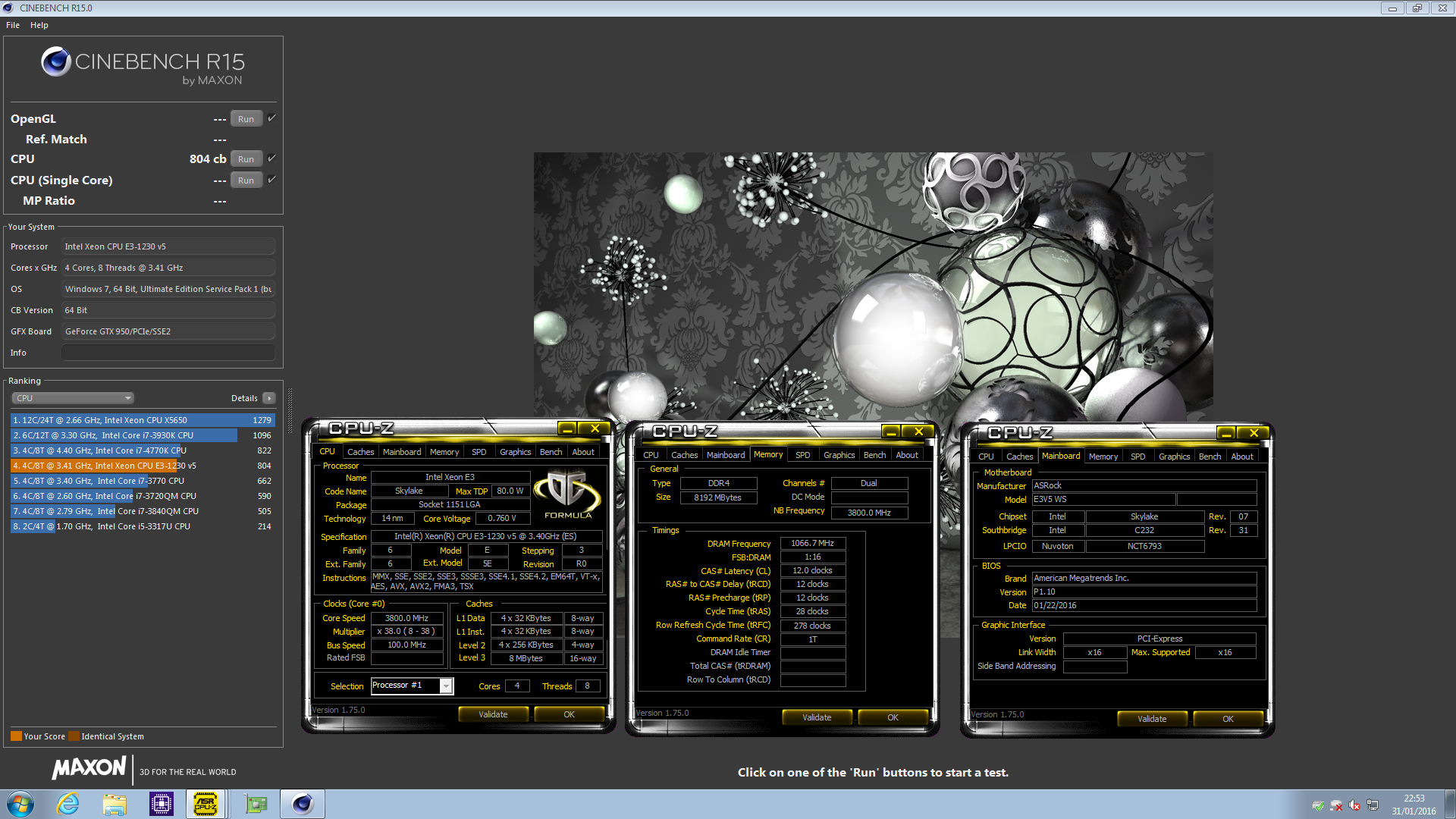Open the Help menu
The image size is (1456, 819).
(x=39, y=25)
